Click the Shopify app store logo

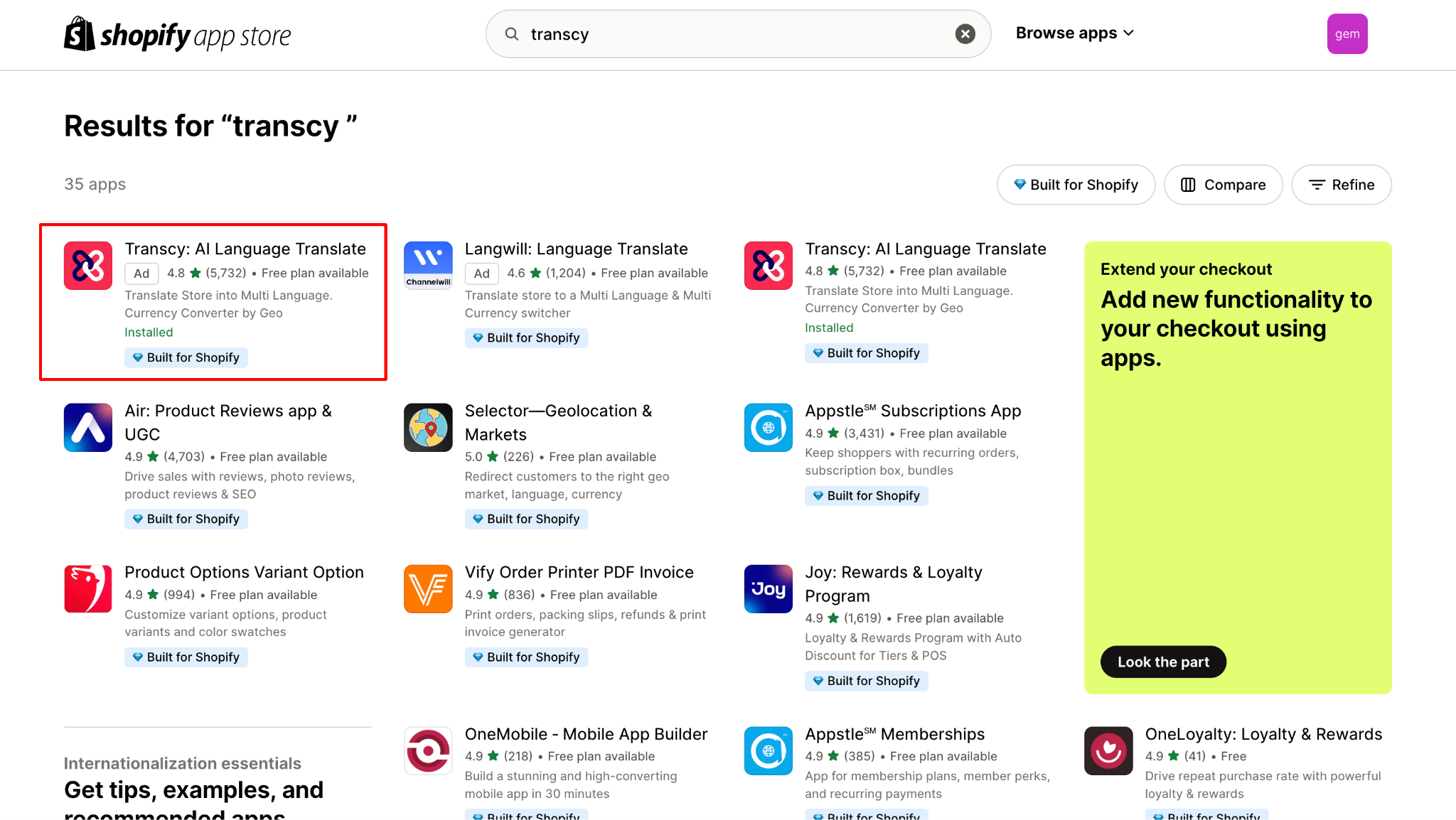click(x=177, y=34)
